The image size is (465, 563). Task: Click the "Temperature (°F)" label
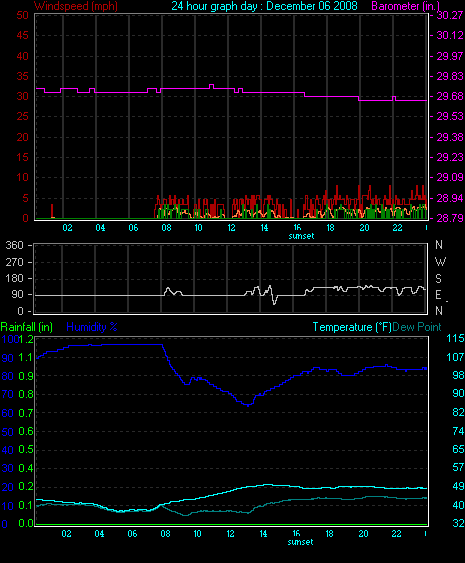pyautogui.click(x=352, y=327)
